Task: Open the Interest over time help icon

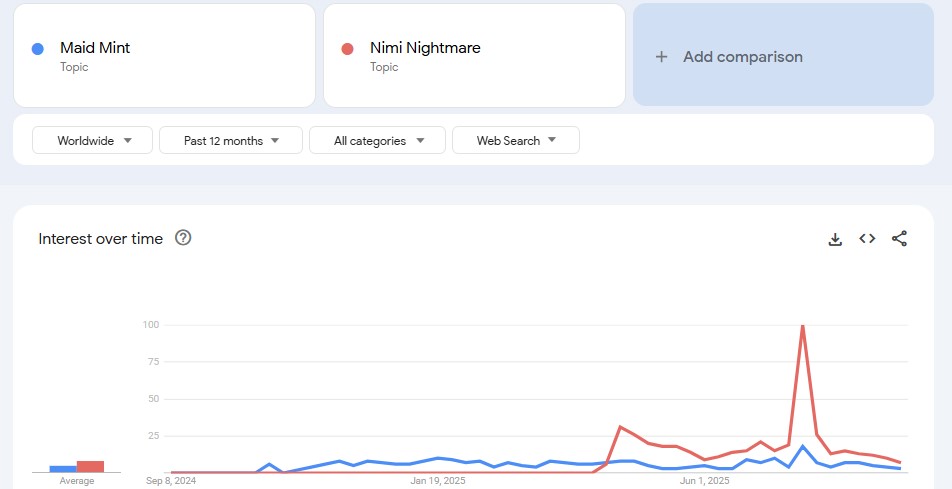Action: click(x=183, y=238)
